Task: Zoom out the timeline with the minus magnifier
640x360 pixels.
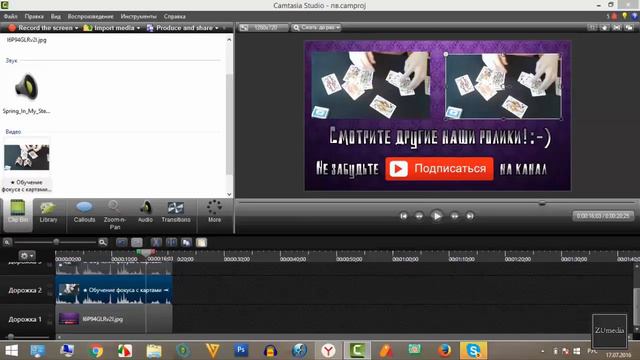Action: [x=7, y=242]
